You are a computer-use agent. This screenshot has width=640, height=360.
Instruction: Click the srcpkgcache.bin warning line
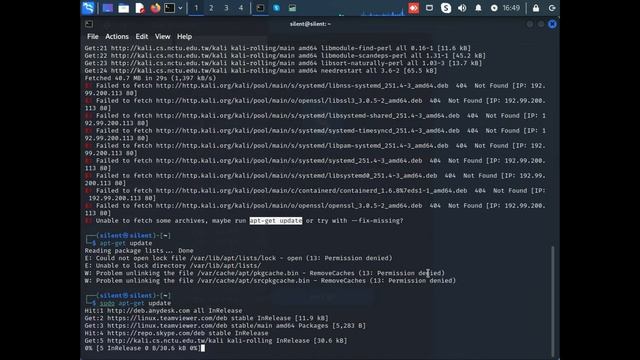tap(270, 280)
